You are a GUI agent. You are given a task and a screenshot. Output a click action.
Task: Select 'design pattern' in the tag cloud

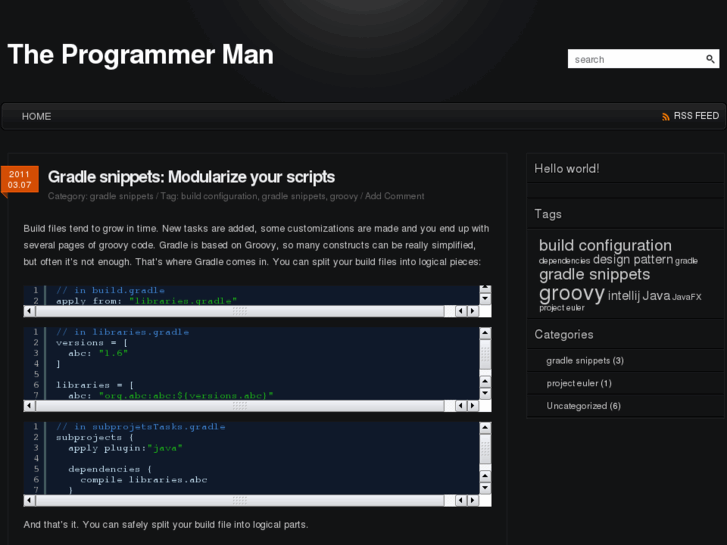tap(633, 259)
